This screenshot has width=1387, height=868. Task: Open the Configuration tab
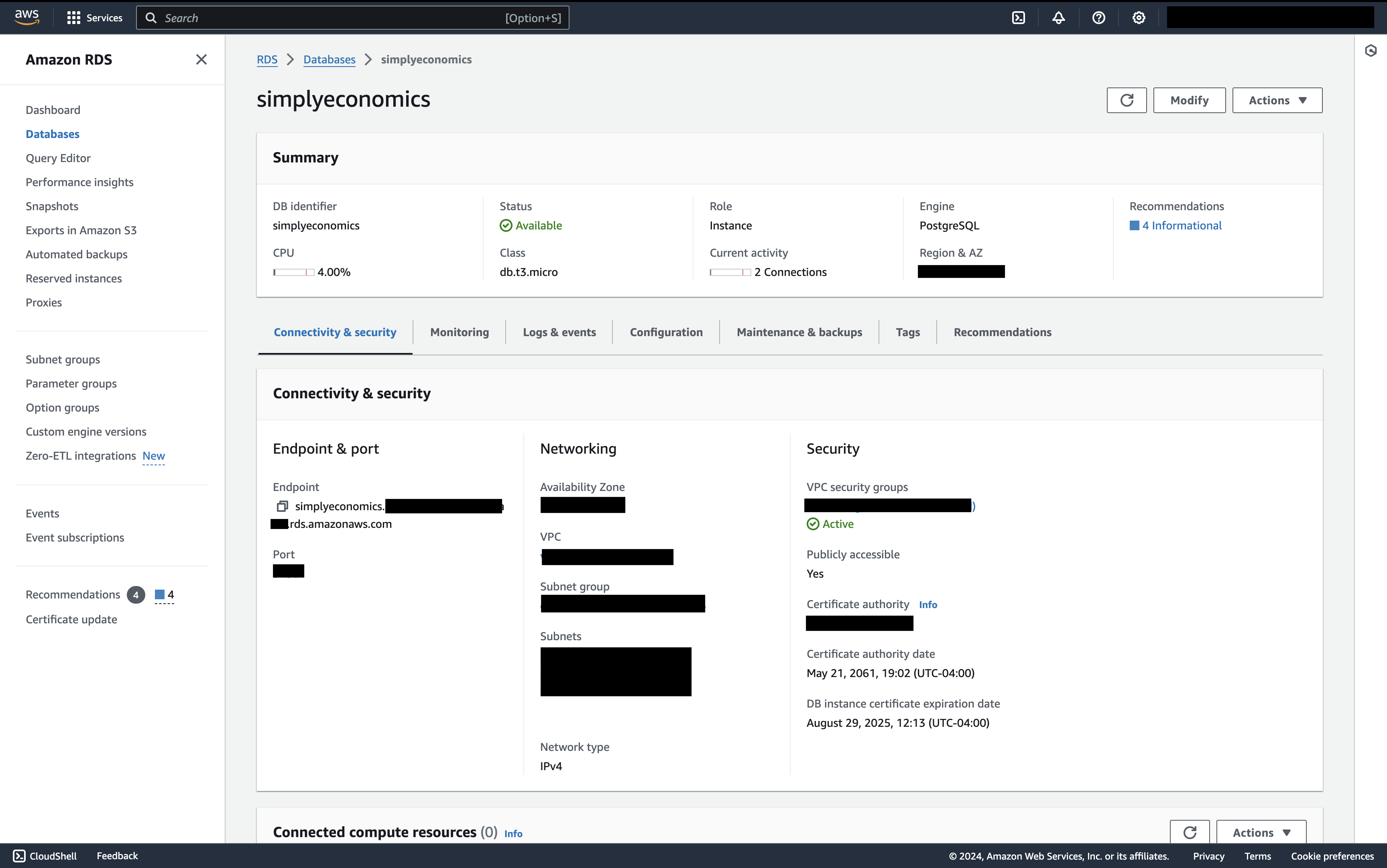(666, 332)
